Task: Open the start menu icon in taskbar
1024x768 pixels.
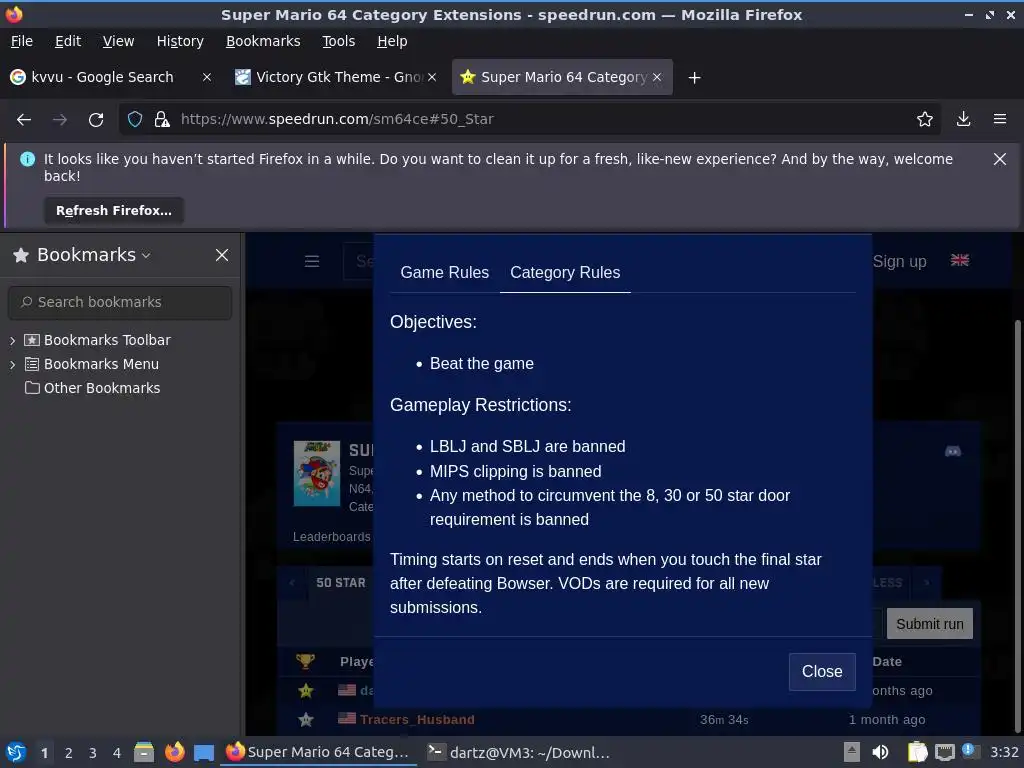Action: coord(16,752)
